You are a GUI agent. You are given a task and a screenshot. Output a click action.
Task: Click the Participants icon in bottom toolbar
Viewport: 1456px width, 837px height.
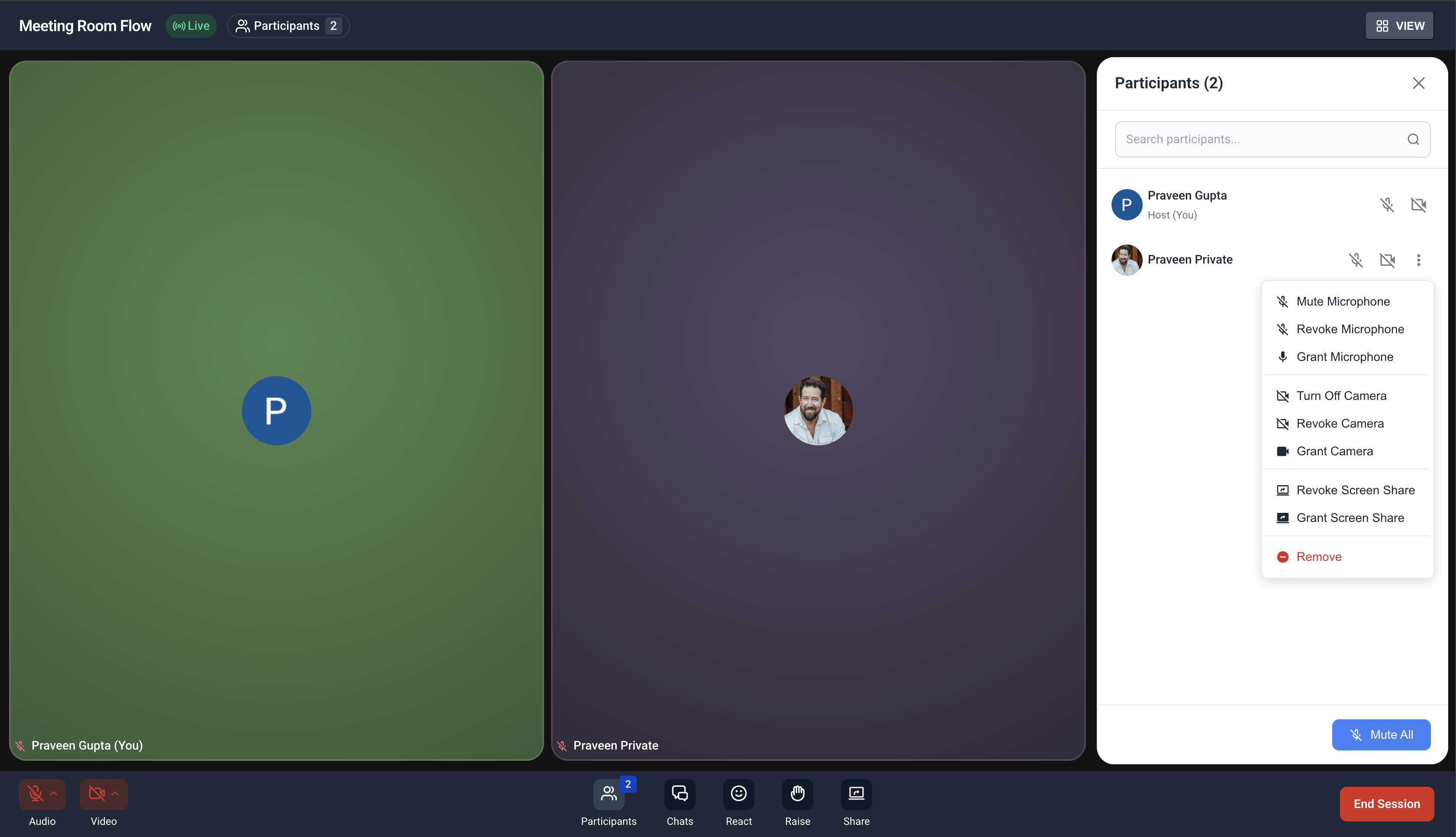[608, 794]
